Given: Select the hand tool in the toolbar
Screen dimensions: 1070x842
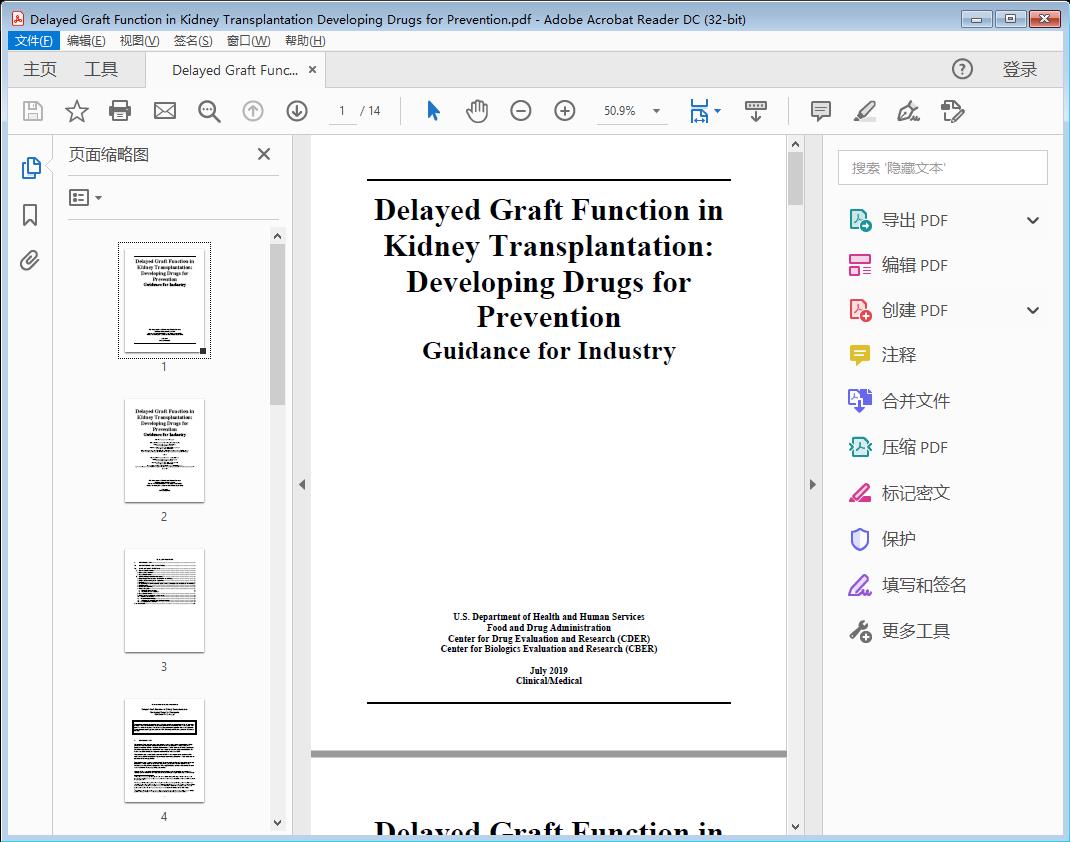Looking at the screenshot, I should point(477,111).
